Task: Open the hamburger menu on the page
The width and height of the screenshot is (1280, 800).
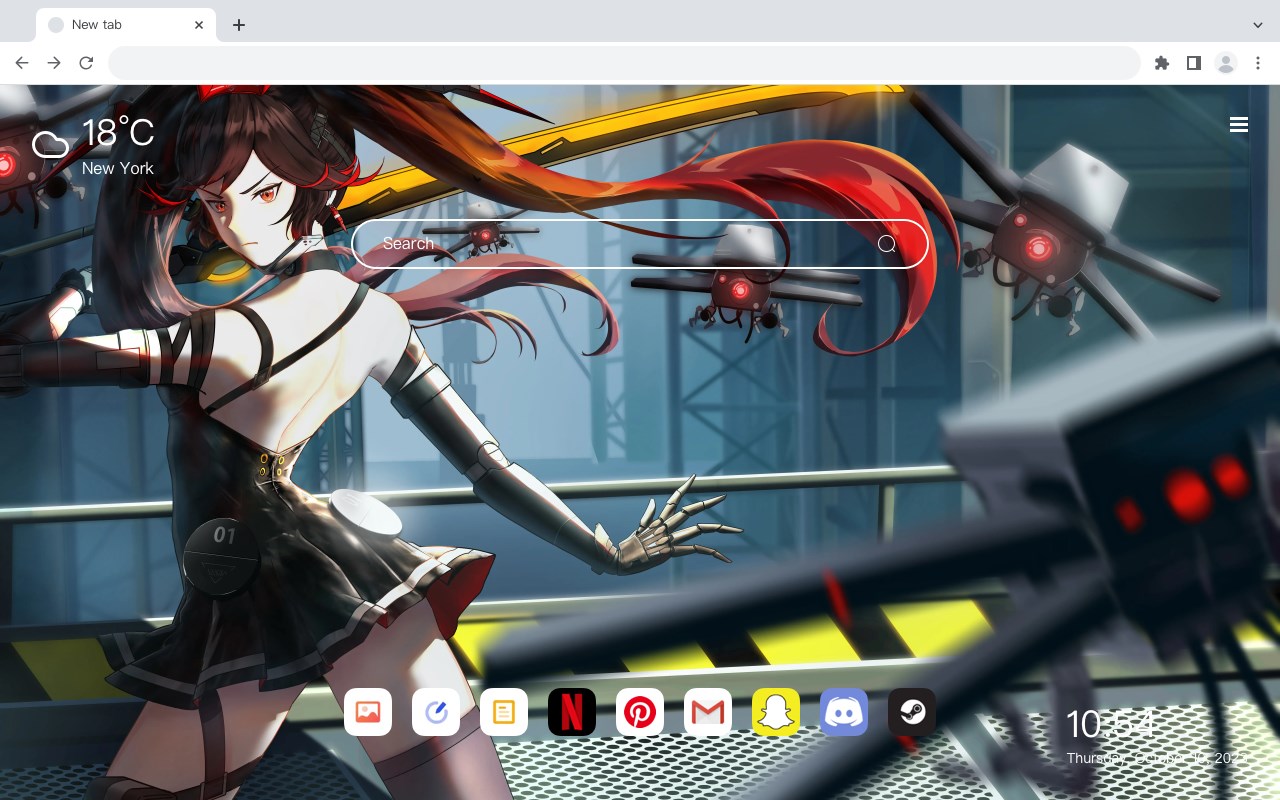Action: click(1239, 125)
